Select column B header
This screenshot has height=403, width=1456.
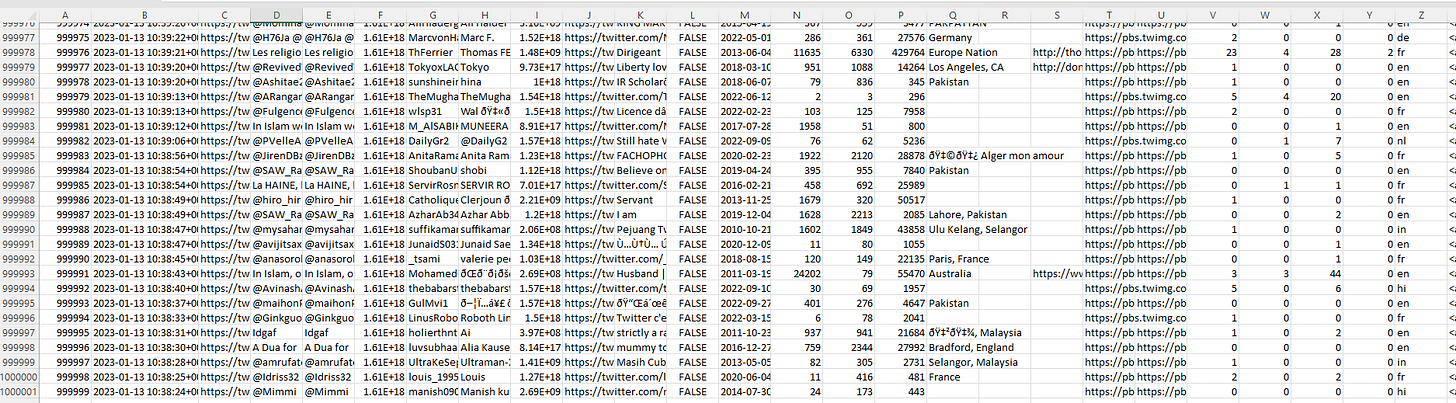pyautogui.click(x=144, y=14)
